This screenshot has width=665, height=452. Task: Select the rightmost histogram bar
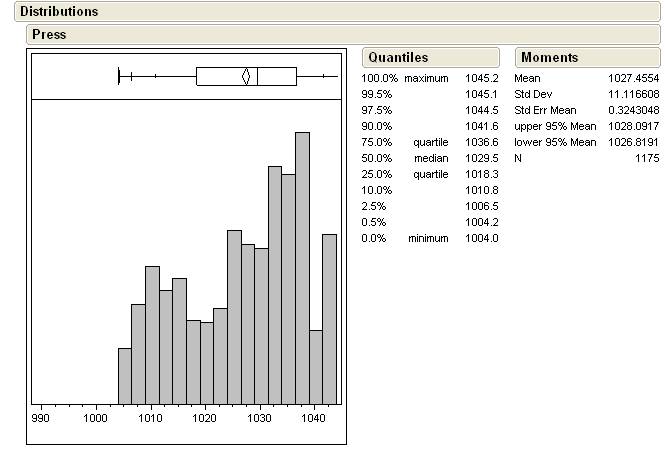click(x=329, y=318)
